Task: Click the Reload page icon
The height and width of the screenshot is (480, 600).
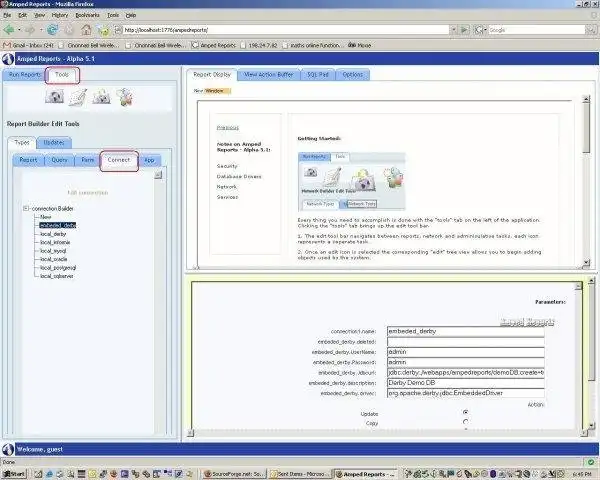Action: 52,29
